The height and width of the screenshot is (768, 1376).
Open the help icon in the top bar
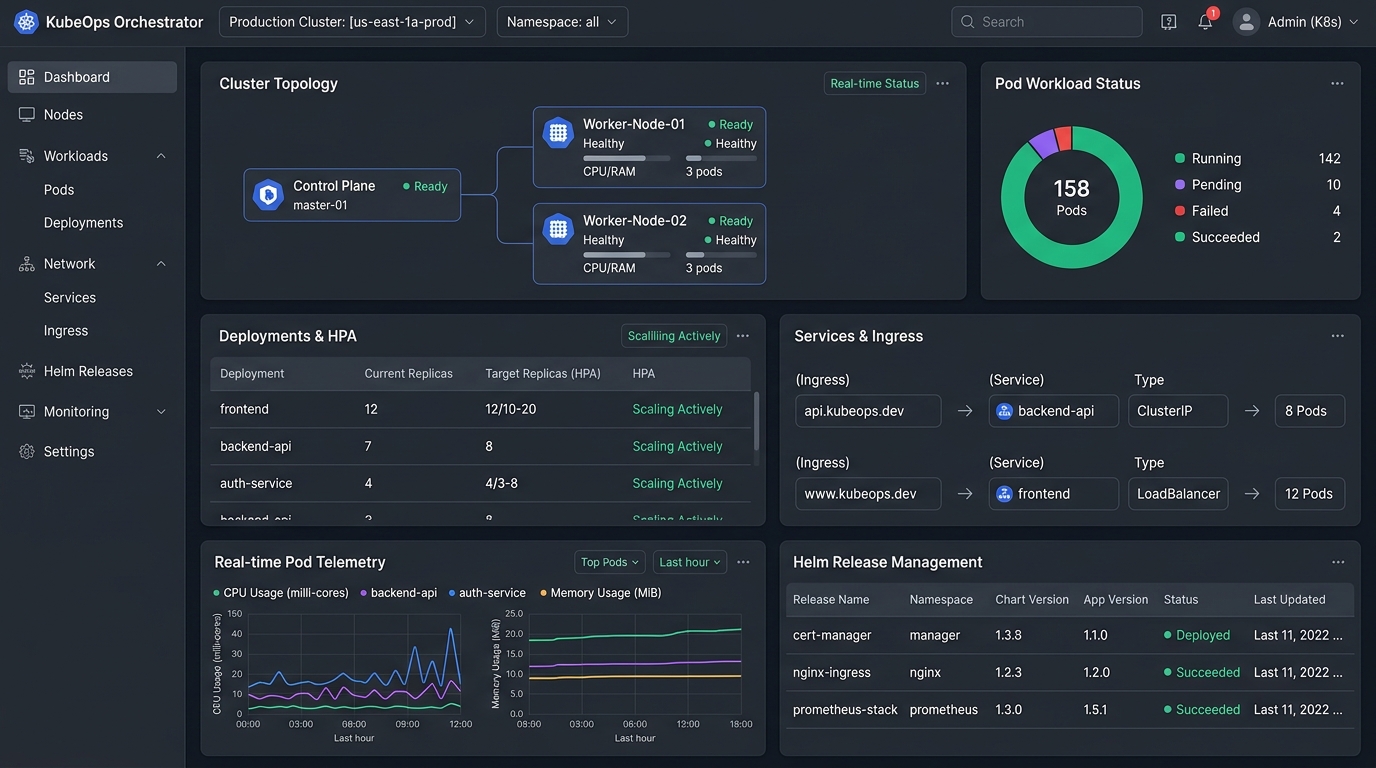point(1169,22)
